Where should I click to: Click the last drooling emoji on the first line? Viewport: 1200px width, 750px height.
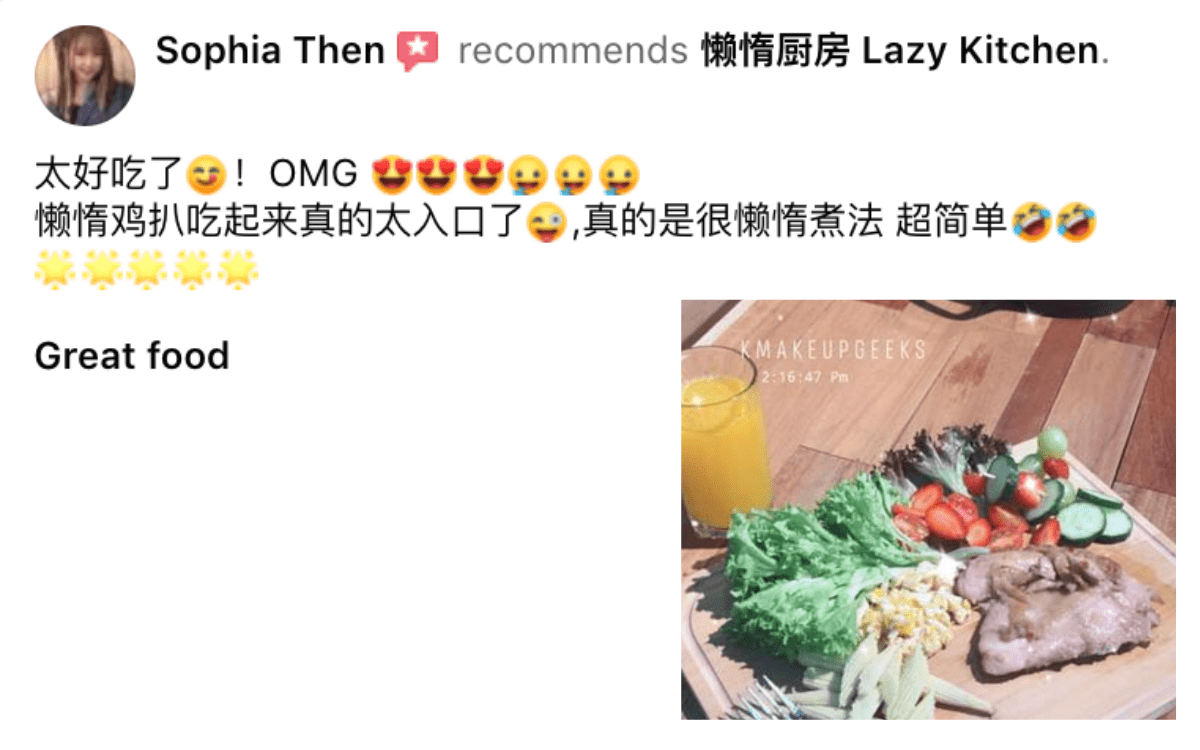pos(619,177)
